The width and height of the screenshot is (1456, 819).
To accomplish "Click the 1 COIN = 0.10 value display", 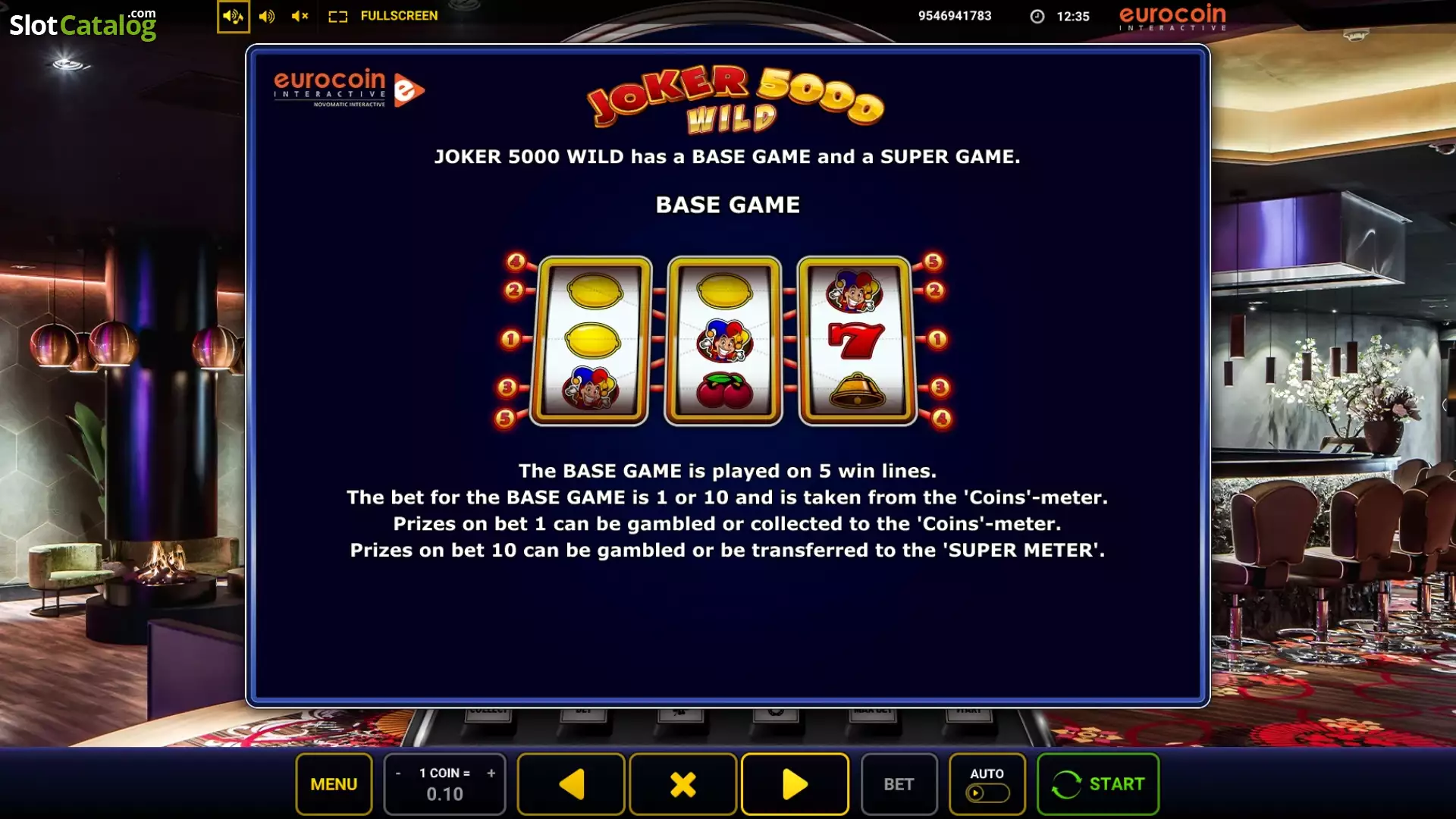I will point(444,784).
